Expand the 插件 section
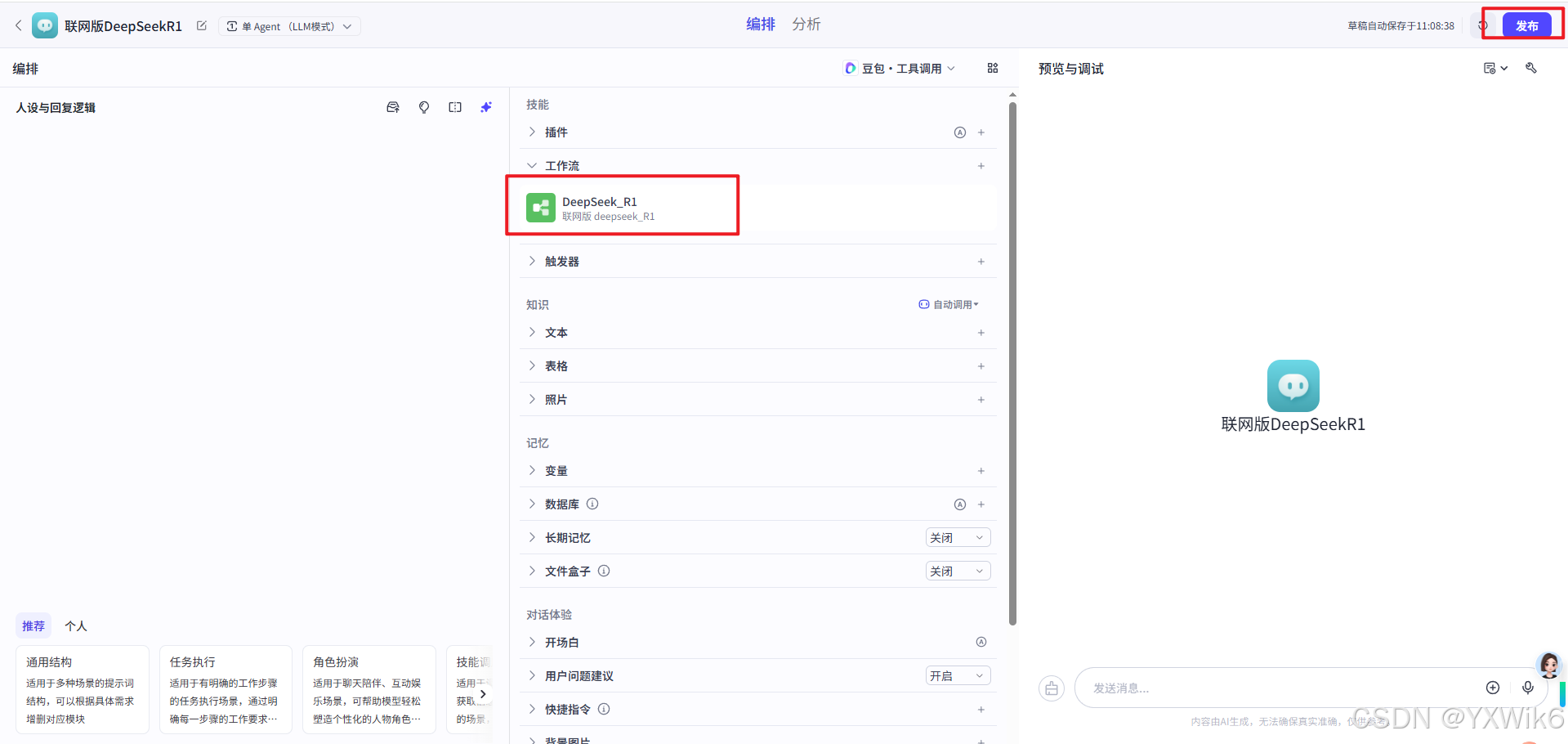 (532, 132)
